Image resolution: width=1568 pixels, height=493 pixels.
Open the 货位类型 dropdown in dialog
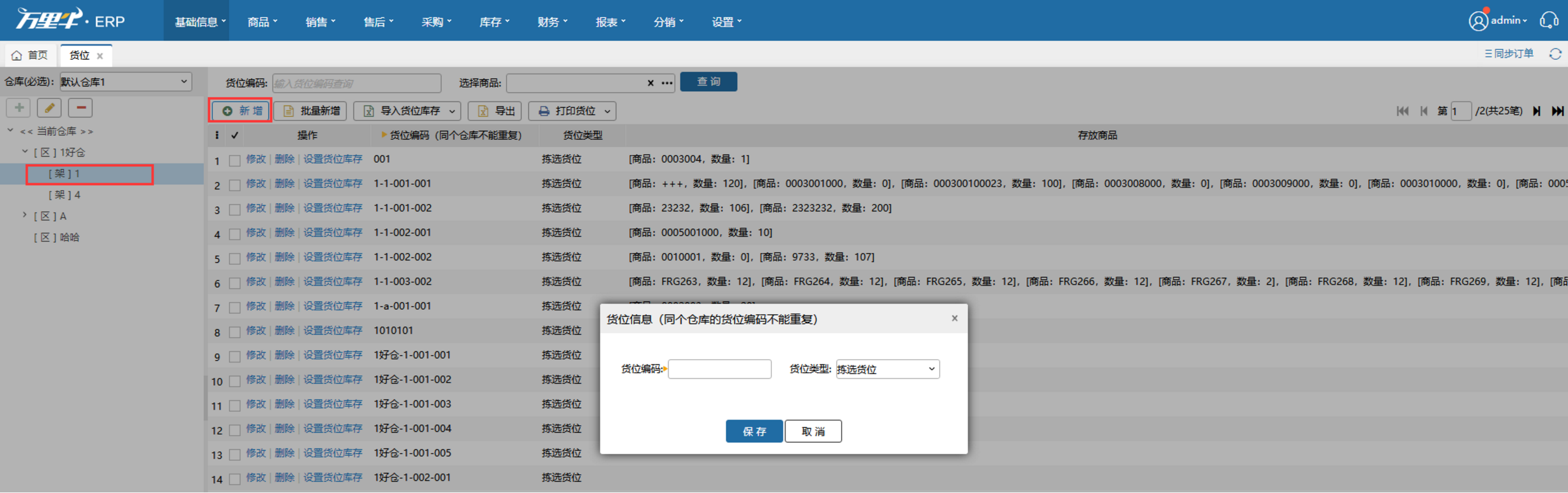pyautogui.click(x=887, y=369)
